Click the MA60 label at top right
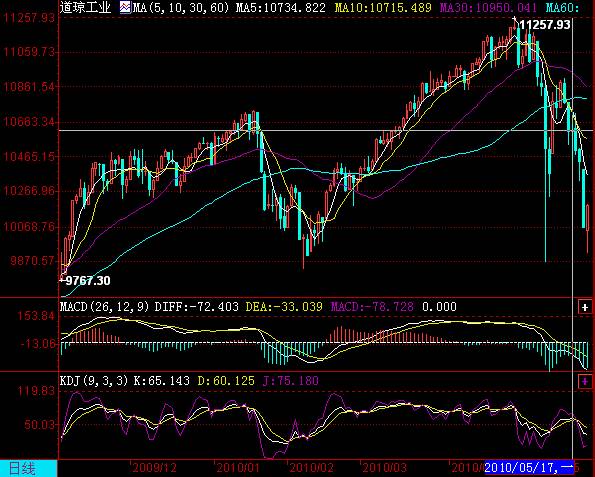Image resolution: width=595 pixels, height=477 pixels. point(562,8)
